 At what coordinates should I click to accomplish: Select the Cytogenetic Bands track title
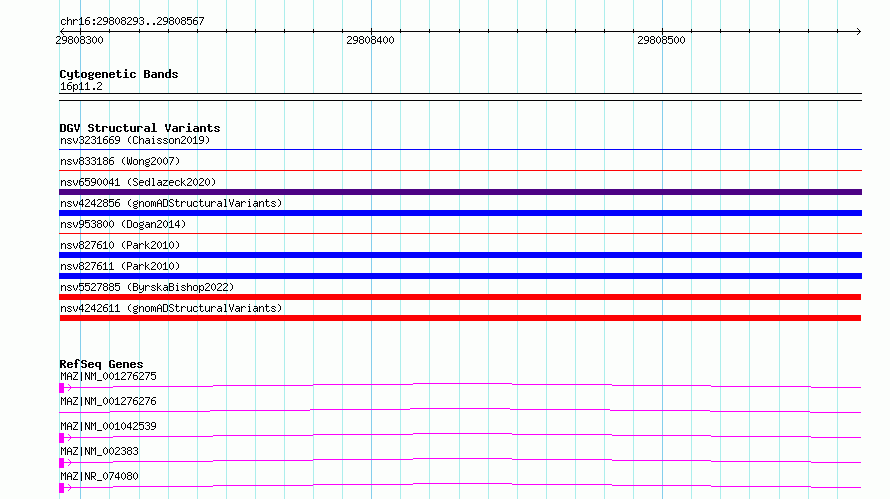(119, 74)
